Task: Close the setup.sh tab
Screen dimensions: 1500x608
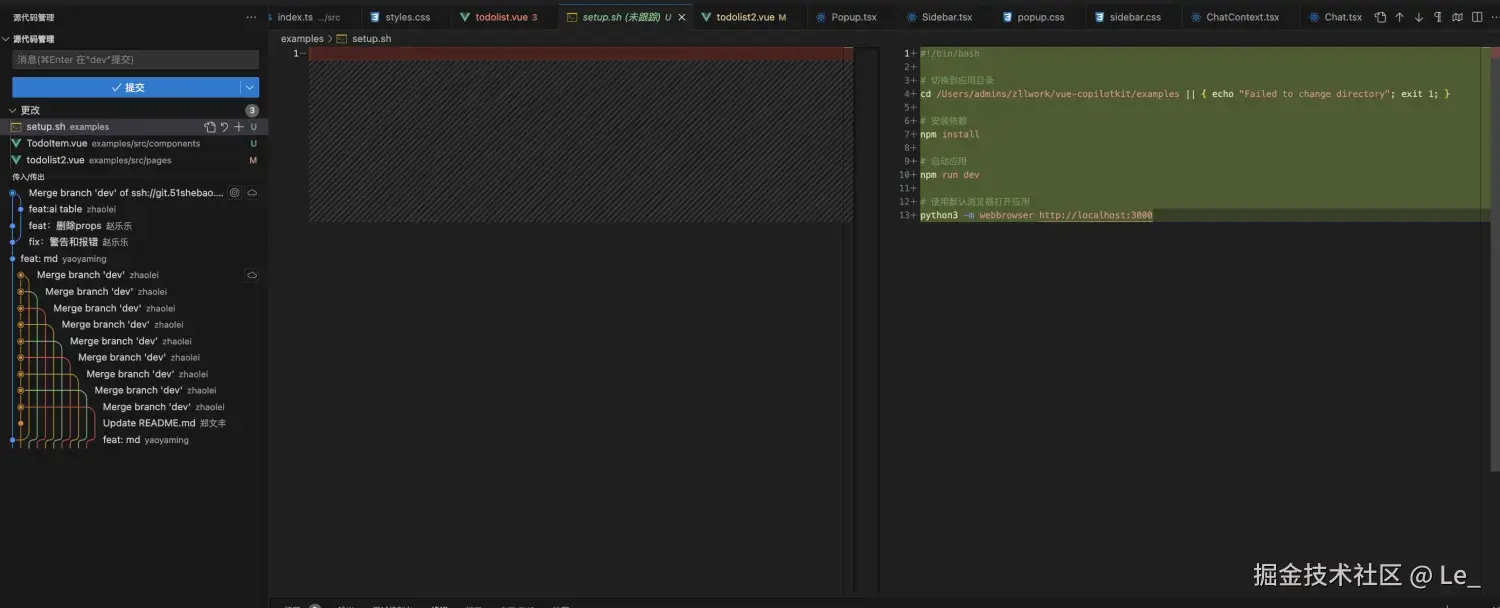Action: pos(682,17)
